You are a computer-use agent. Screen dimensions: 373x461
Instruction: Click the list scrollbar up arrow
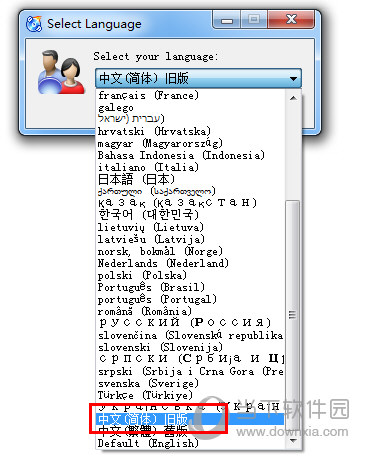(x=293, y=98)
